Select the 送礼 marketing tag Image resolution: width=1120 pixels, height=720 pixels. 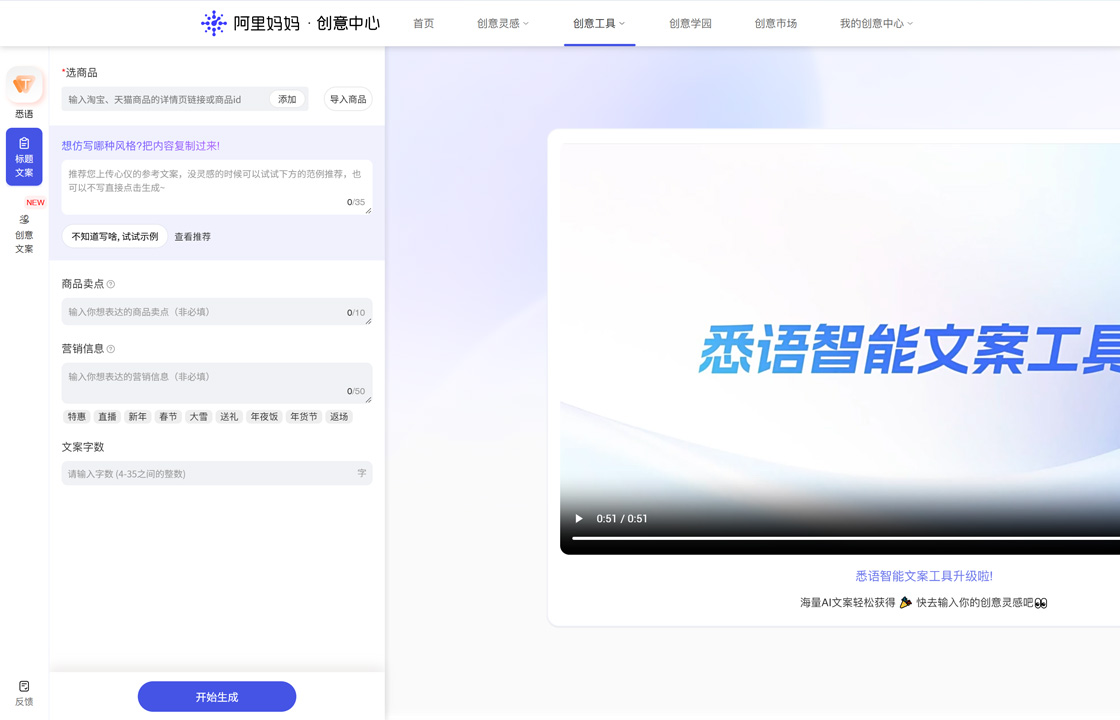(229, 416)
